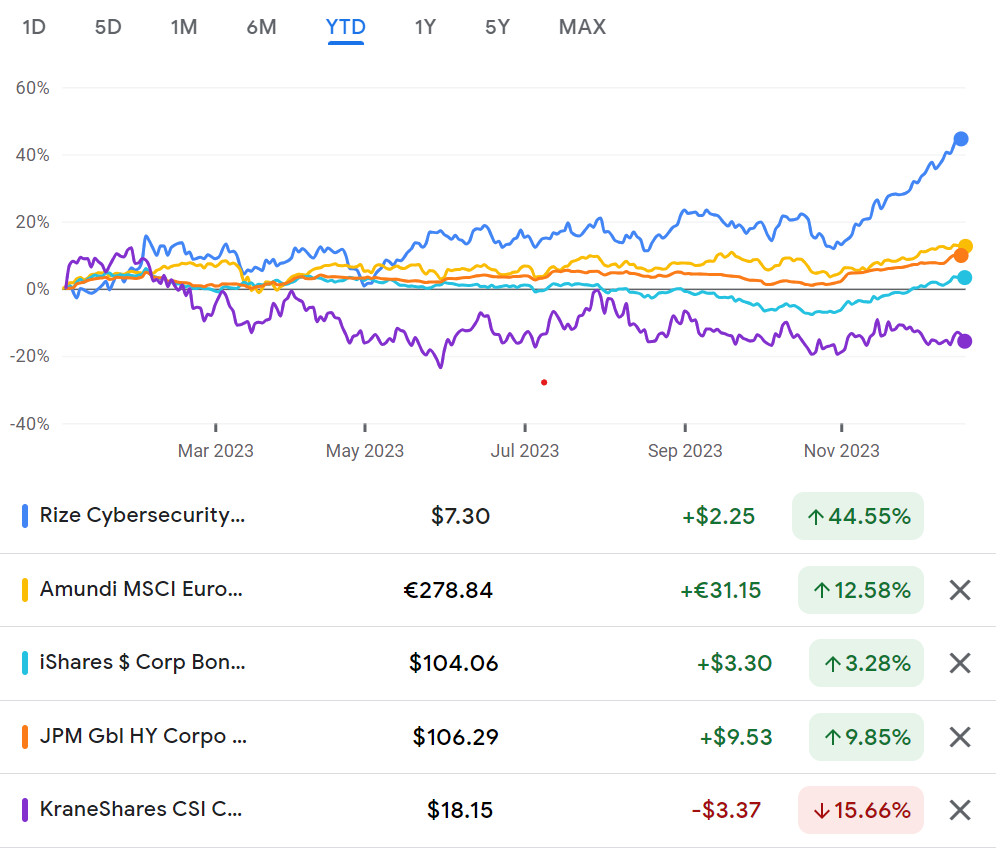Show the 5Y performance chart
1003x855 pixels.
click(x=497, y=27)
